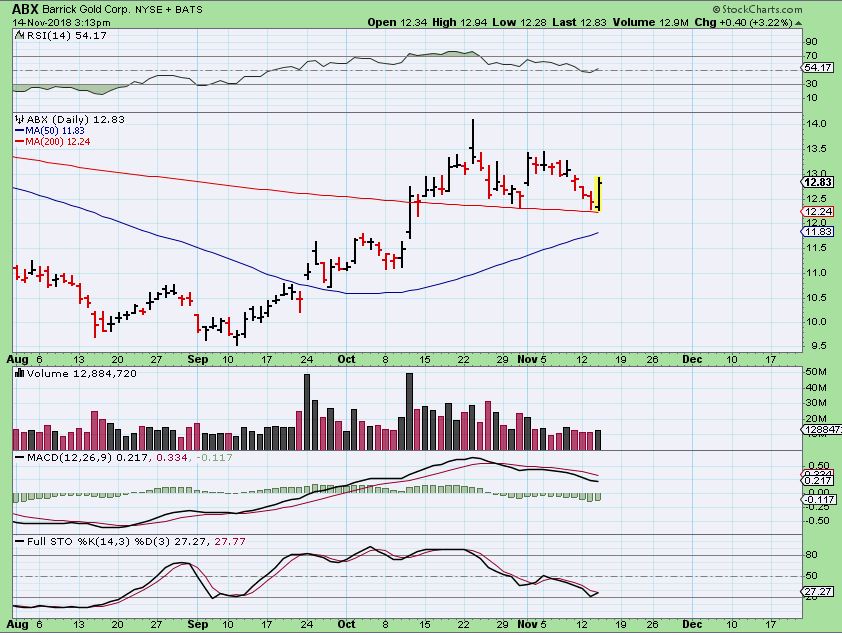Click the black MACD legend line marker
Screen dimensions: 842x635
tap(20, 458)
